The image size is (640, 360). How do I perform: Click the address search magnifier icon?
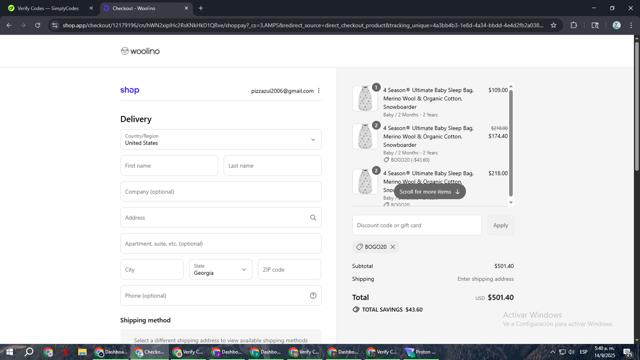(313, 218)
